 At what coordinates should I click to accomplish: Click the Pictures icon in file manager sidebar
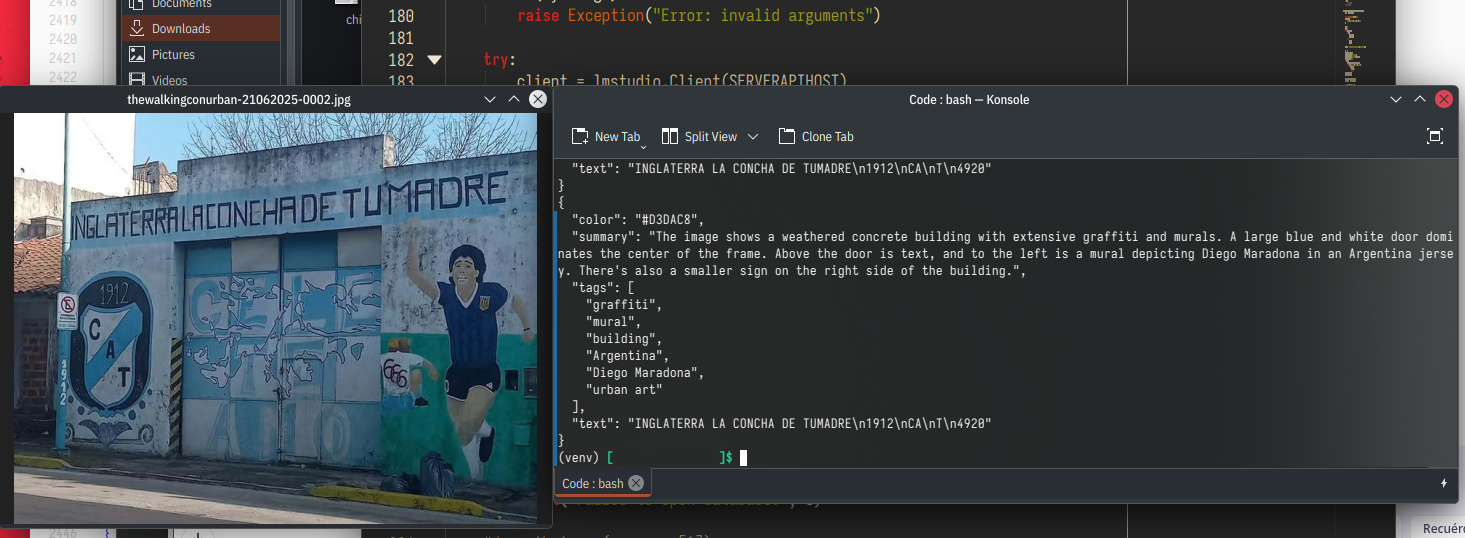135,55
